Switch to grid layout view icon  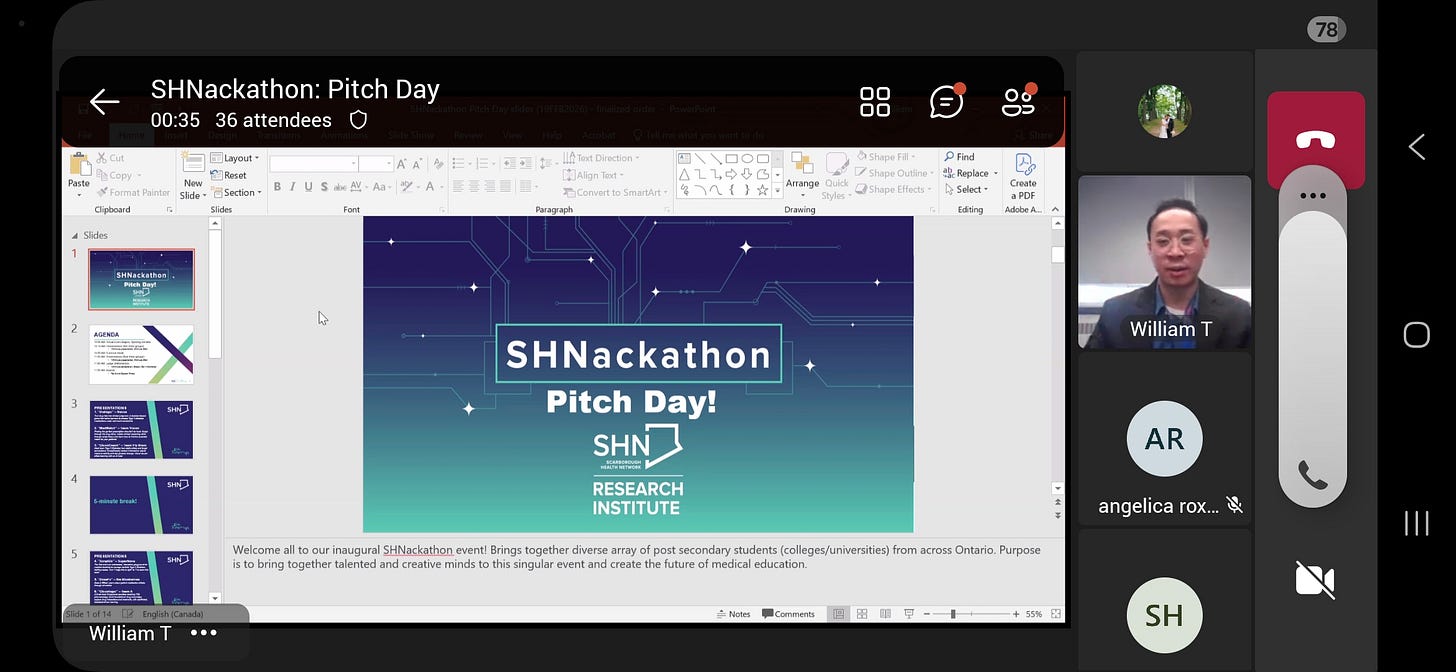(875, 101)
